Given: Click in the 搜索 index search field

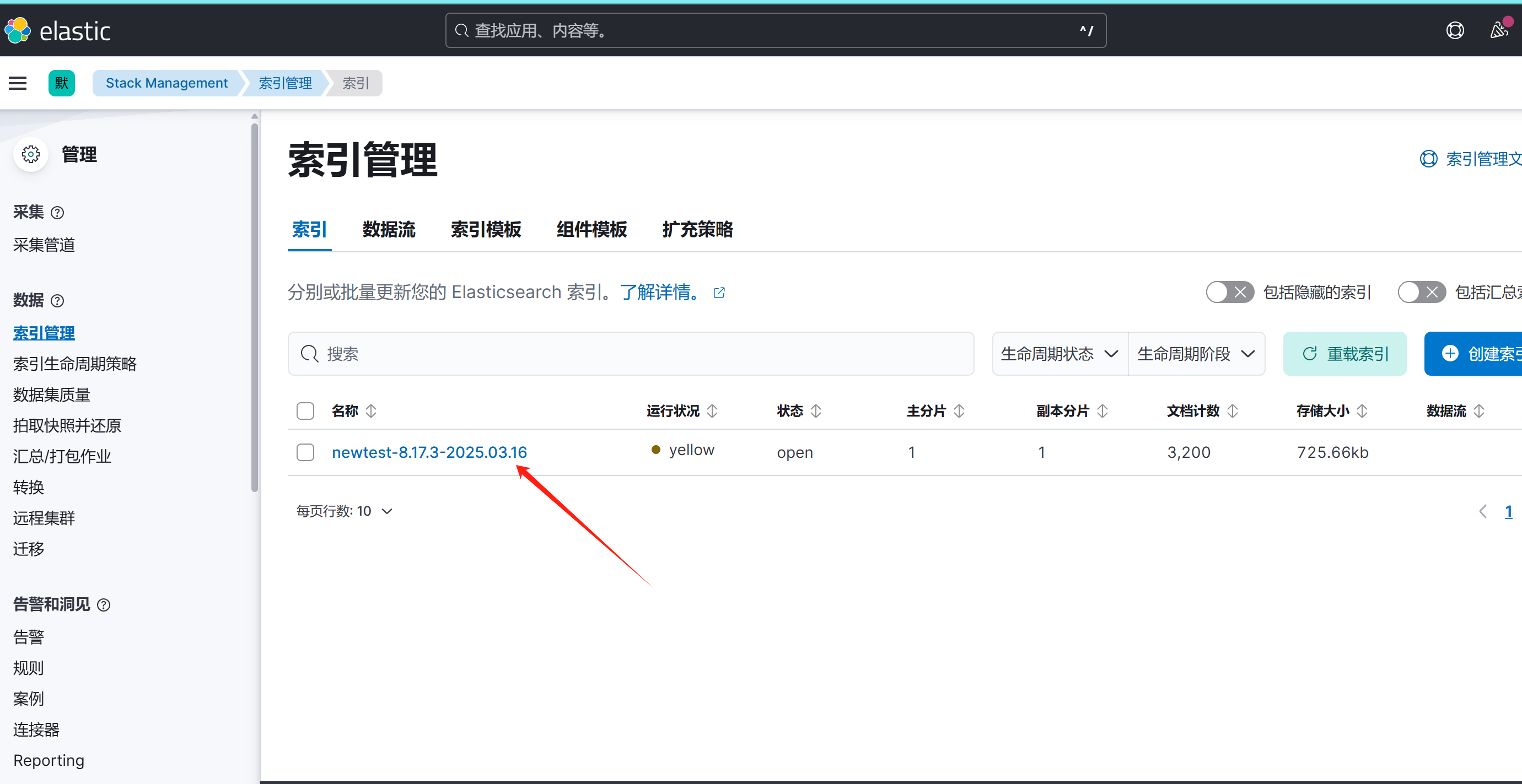Looking at the screenshot, I should [631, 354].
